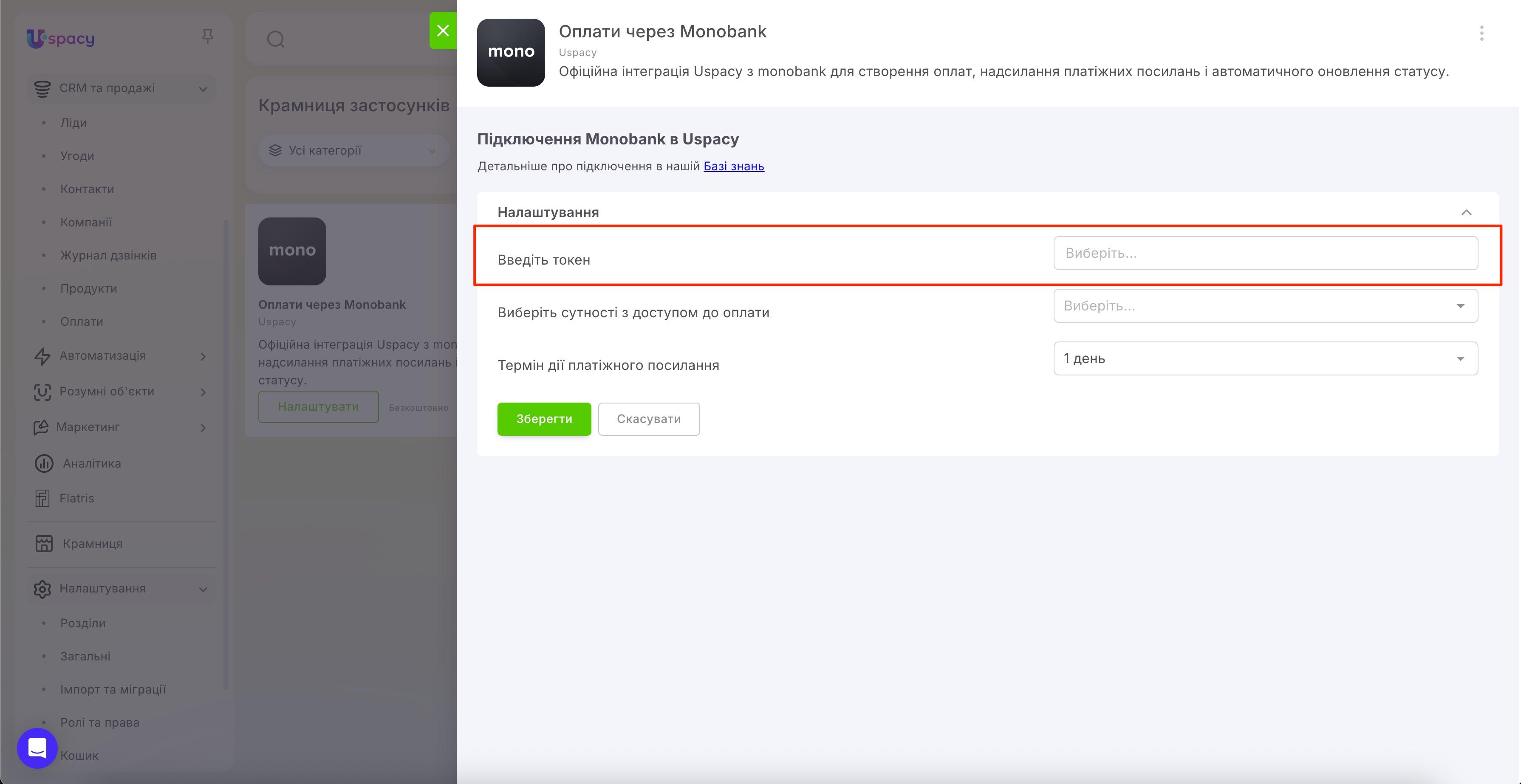
Task: Click the Uspacy logo
Action: pyautogui.click(x=61, y=38)
